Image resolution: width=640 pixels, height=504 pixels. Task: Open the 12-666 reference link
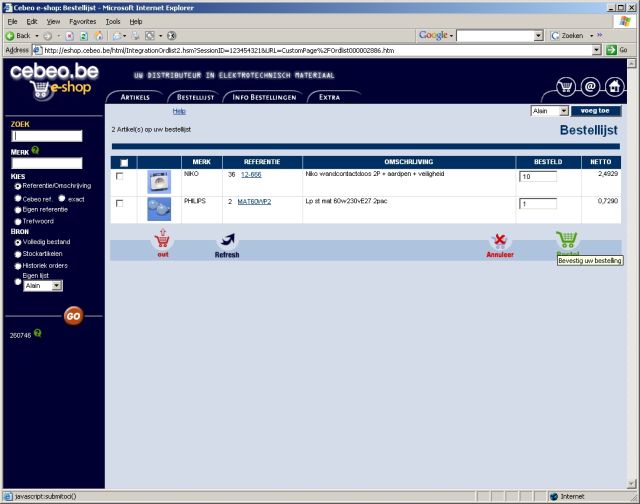point(251,173)
